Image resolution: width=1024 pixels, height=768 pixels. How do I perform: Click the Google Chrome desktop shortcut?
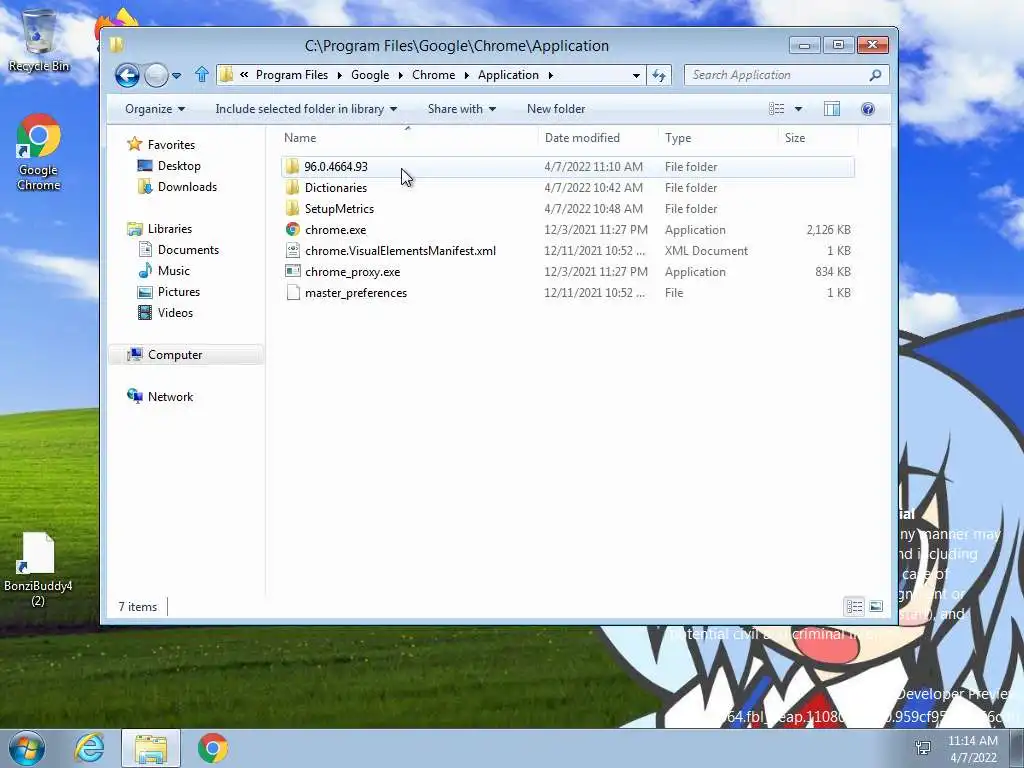tap(39, 153)
